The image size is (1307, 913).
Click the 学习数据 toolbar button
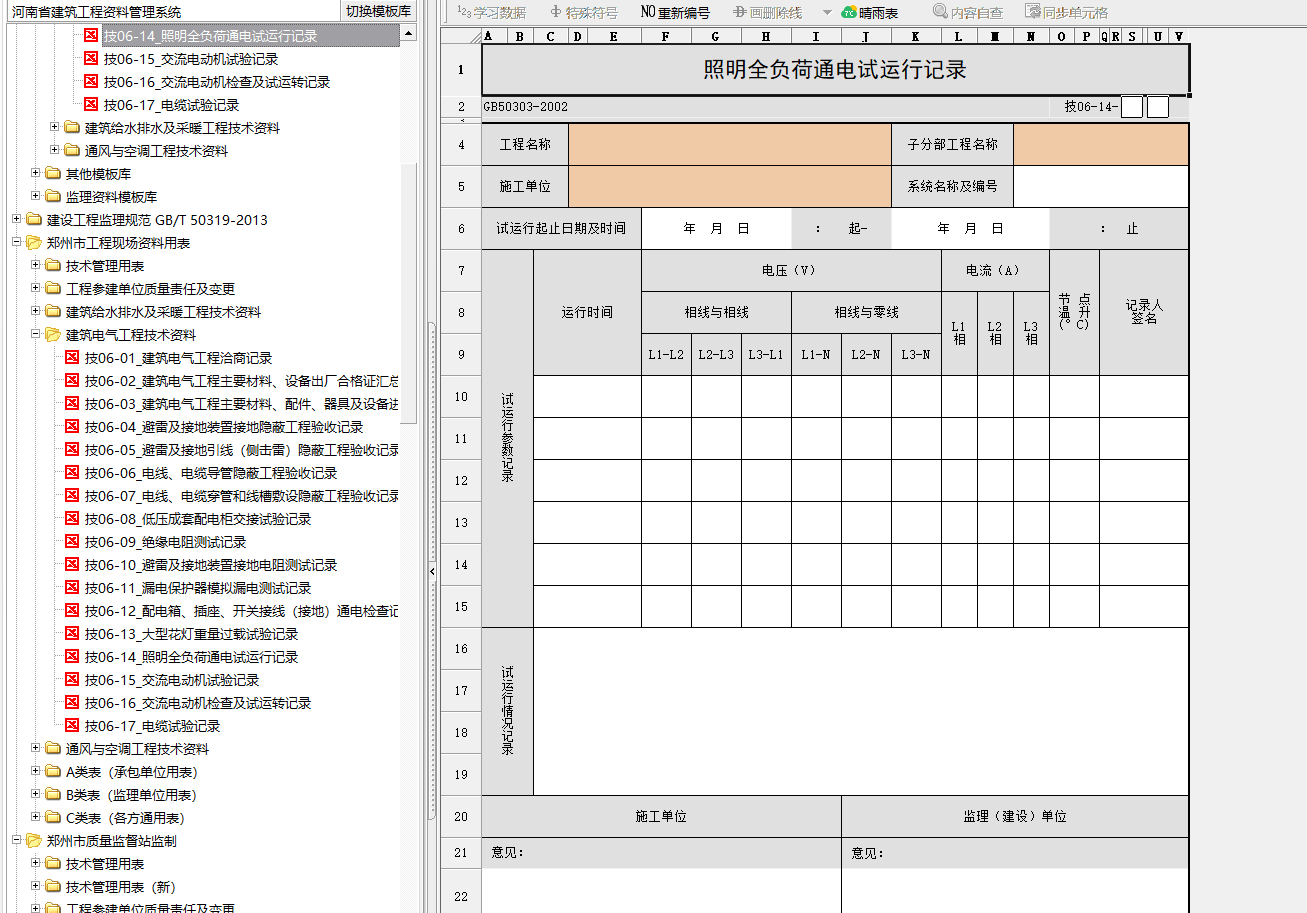pos(491,13)
